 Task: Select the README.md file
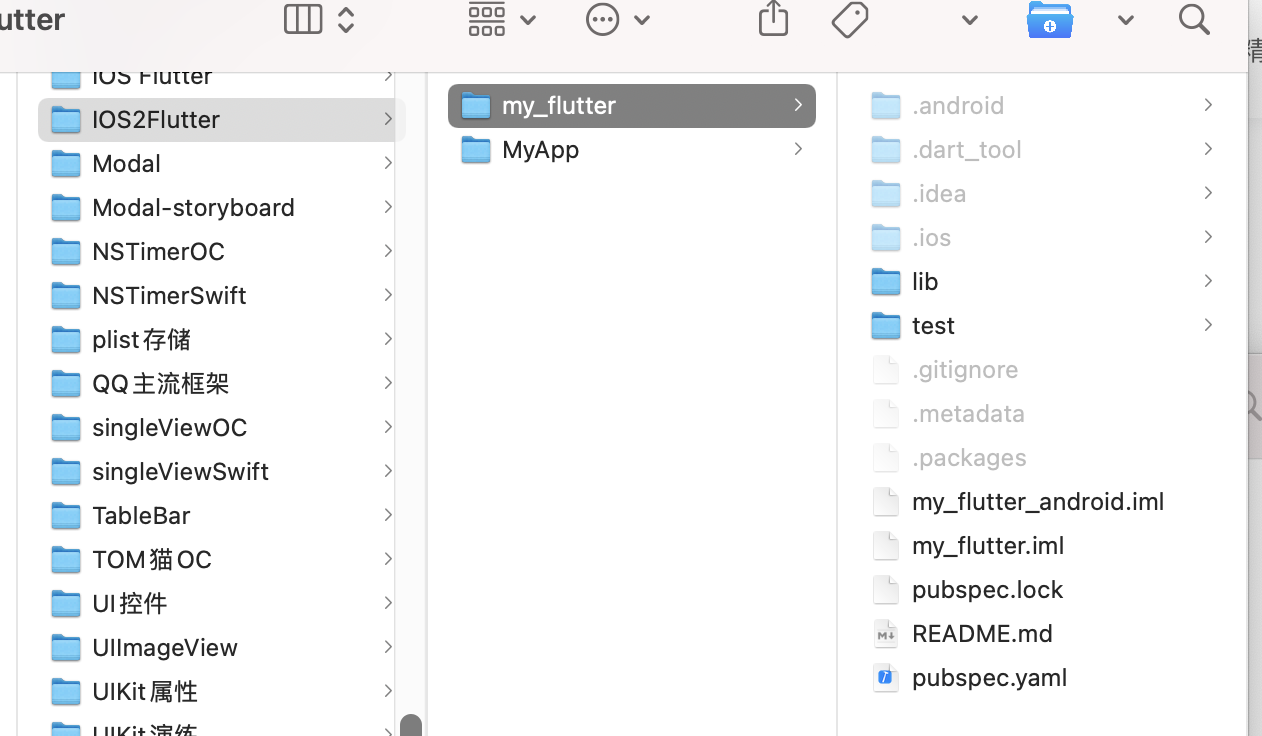[982, 633]
